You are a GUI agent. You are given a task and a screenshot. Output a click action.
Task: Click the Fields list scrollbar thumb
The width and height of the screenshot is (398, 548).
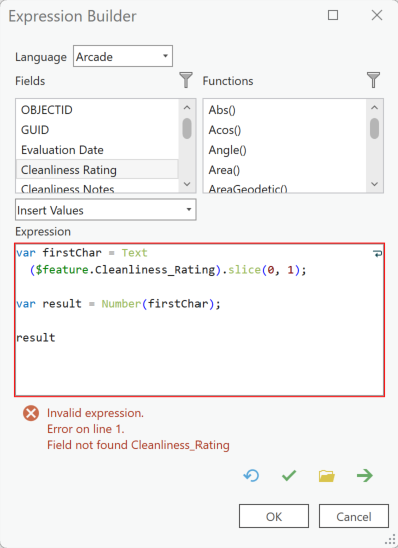tap(187, 128)
